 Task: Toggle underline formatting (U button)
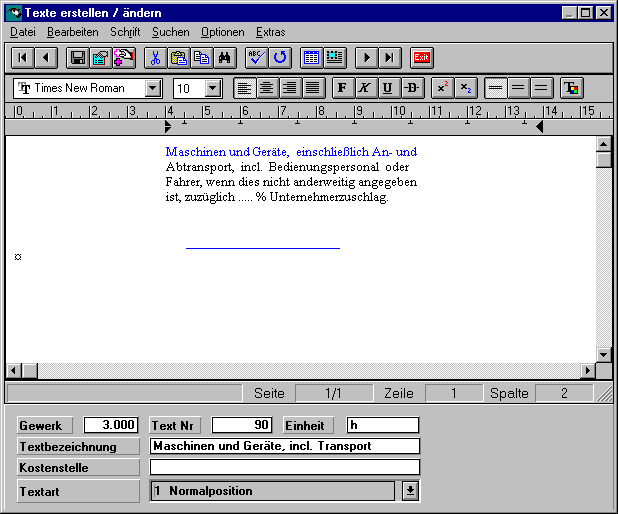point(387,88)
